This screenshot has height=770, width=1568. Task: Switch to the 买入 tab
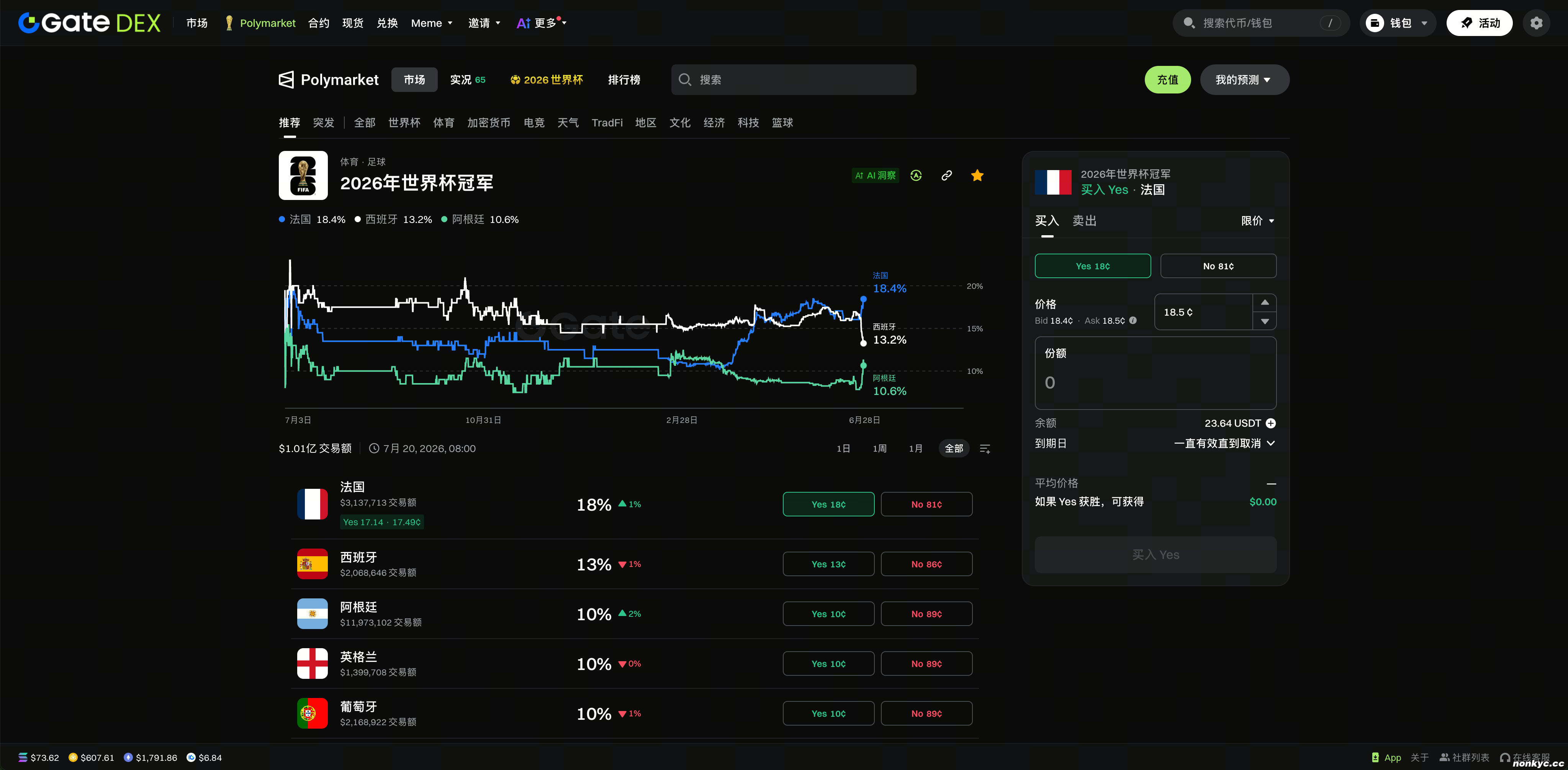click(1047, 220)
